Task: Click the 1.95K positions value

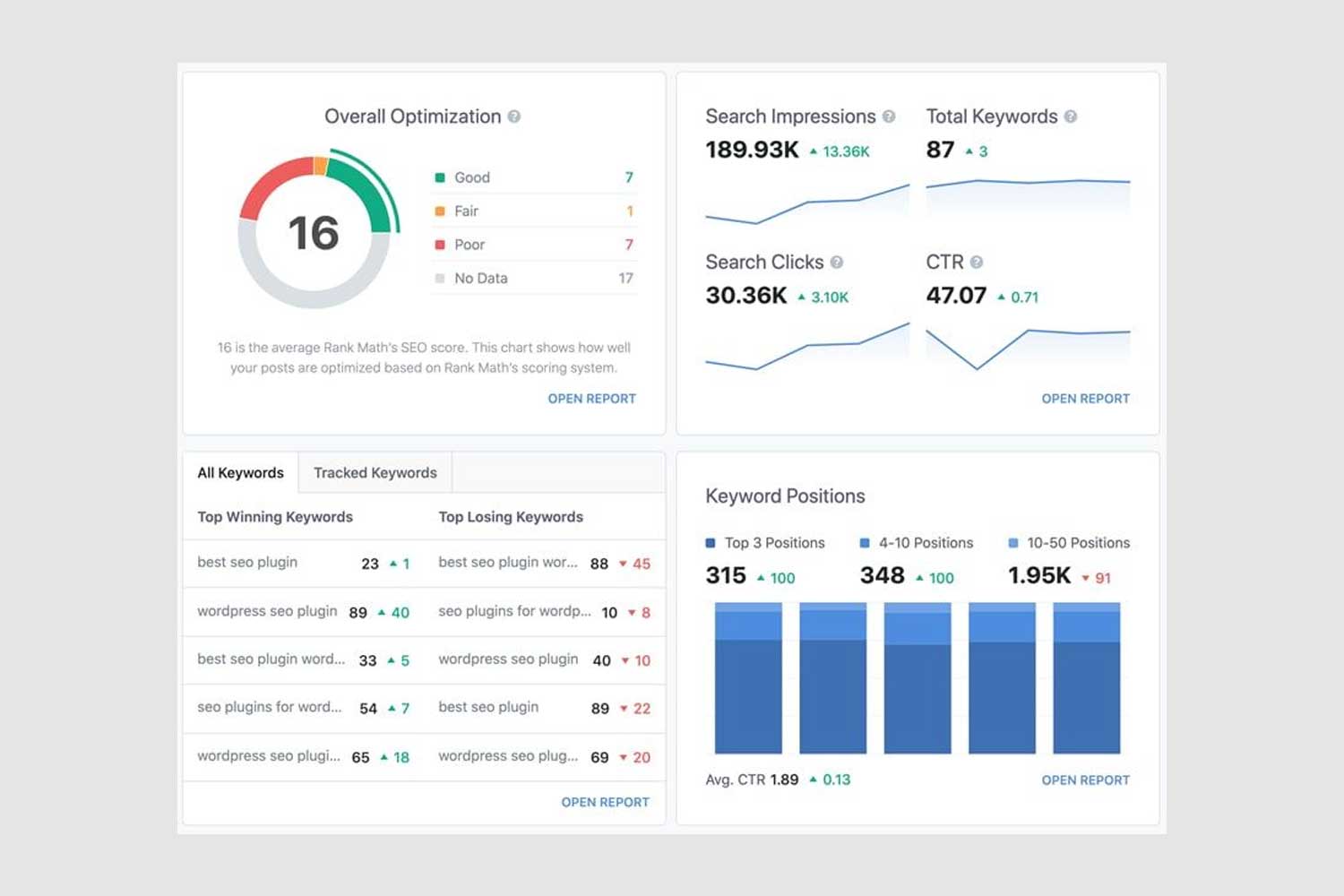Action: pos(1039,575)
